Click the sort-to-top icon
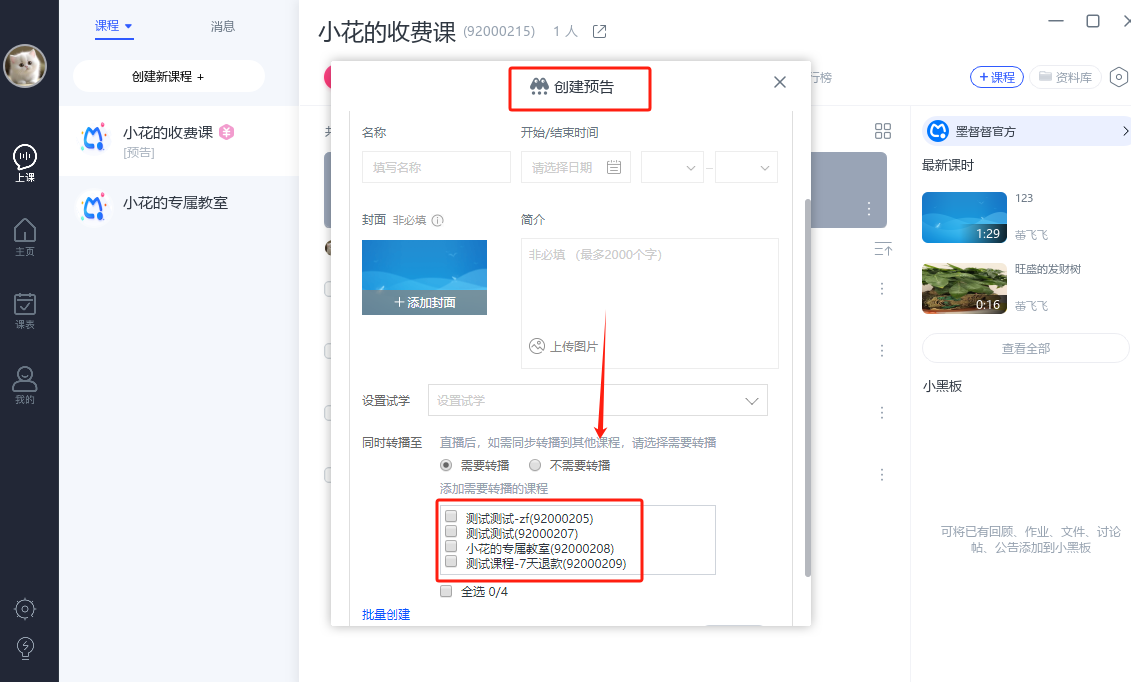 point(883,249)
